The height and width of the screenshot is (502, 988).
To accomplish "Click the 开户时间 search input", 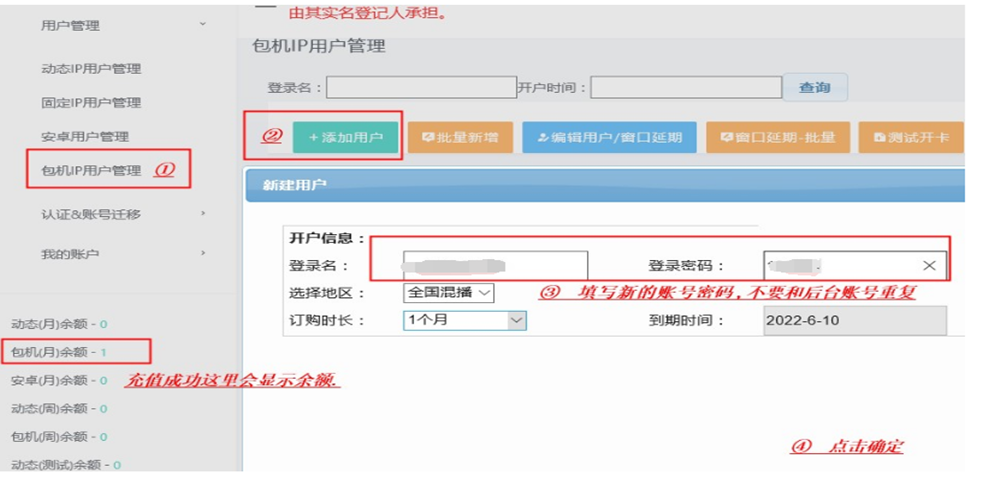I will click(685, 88).
